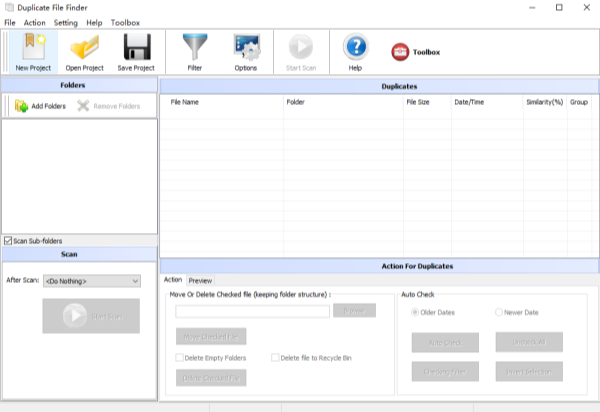Check Delete file to Recycle Bin
The image size is (600, 412).
(275, 358)
